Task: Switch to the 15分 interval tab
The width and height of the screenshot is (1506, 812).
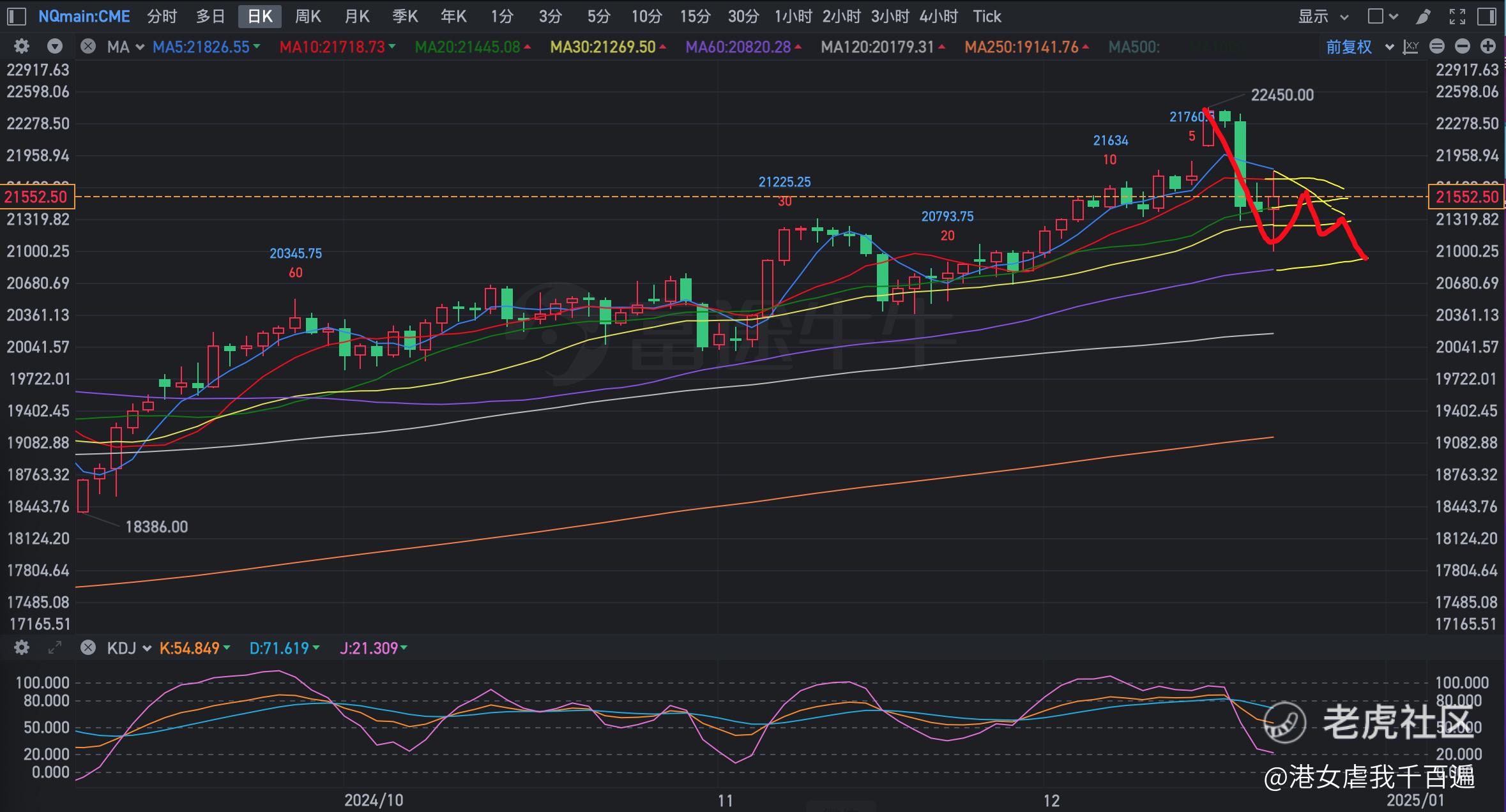Action: (695, 17)
